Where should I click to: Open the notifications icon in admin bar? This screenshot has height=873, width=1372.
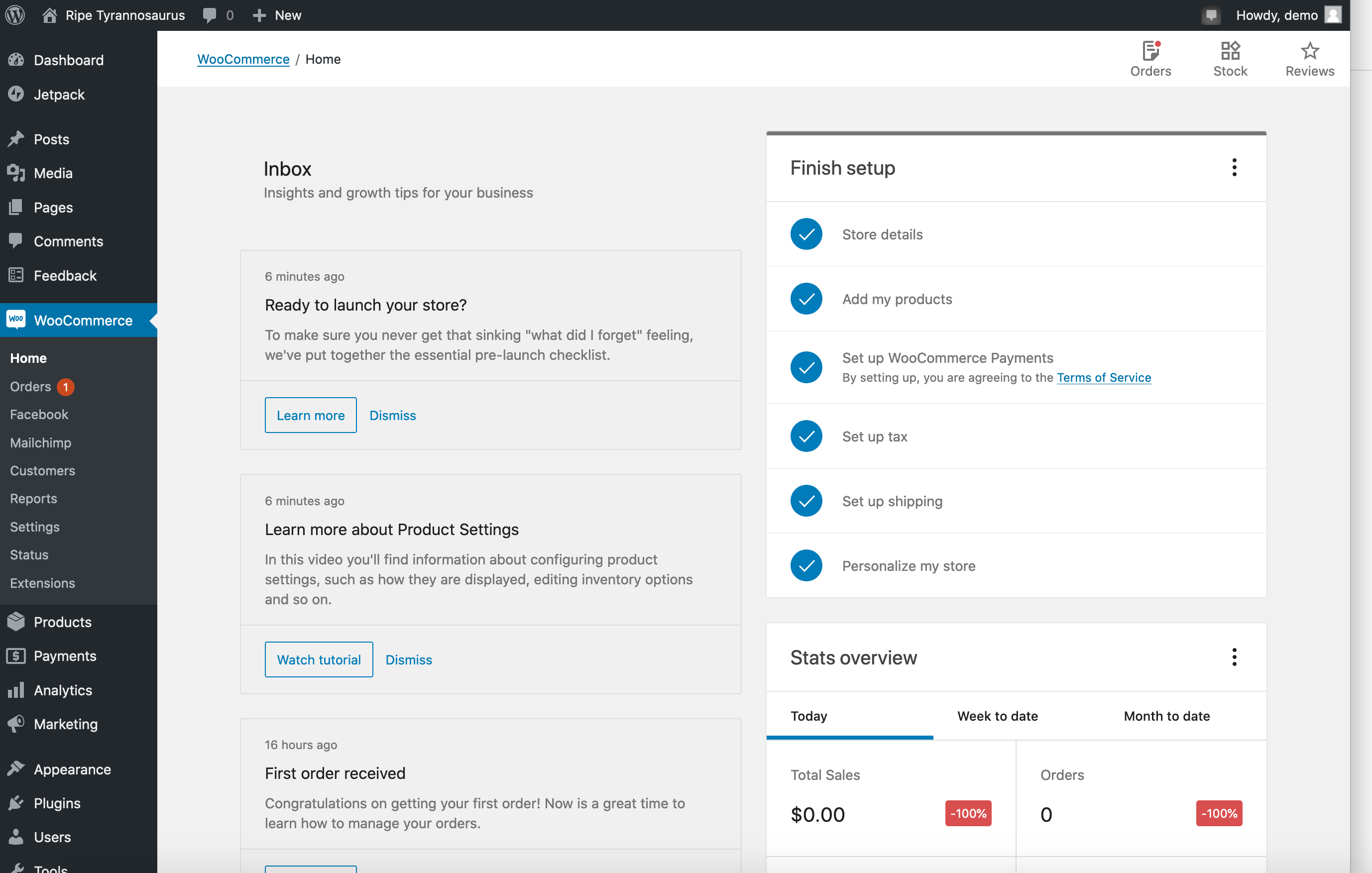click(1211, 15)
